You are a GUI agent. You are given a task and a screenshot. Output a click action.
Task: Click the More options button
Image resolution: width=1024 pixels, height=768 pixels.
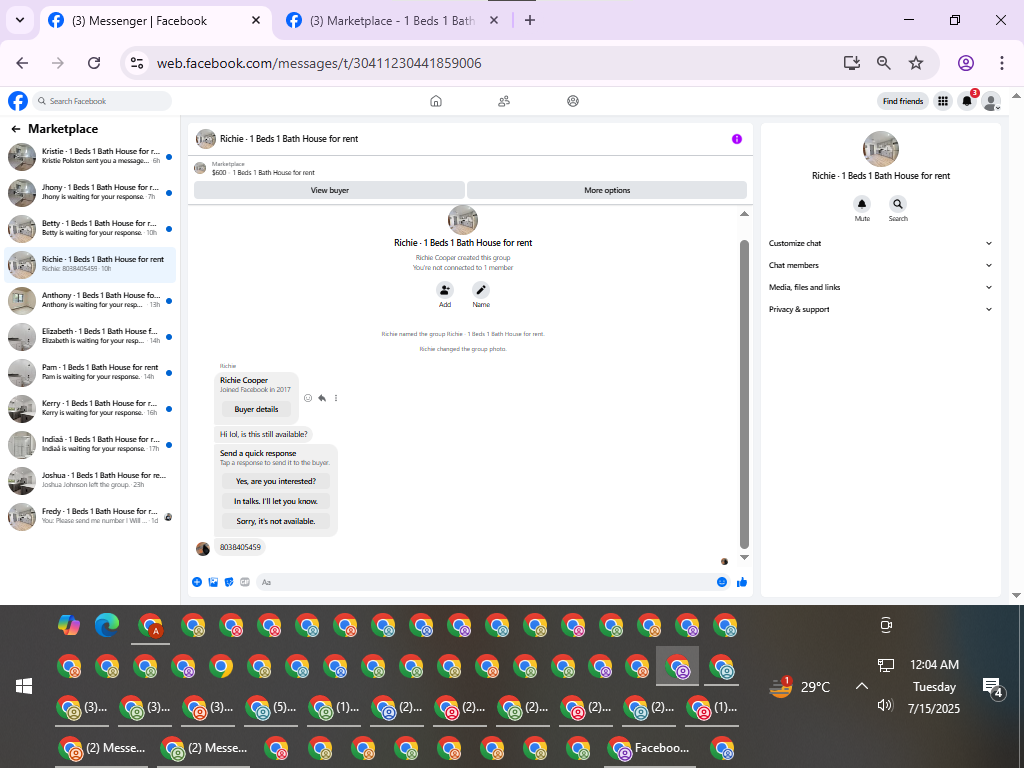[x=607, y=190]
